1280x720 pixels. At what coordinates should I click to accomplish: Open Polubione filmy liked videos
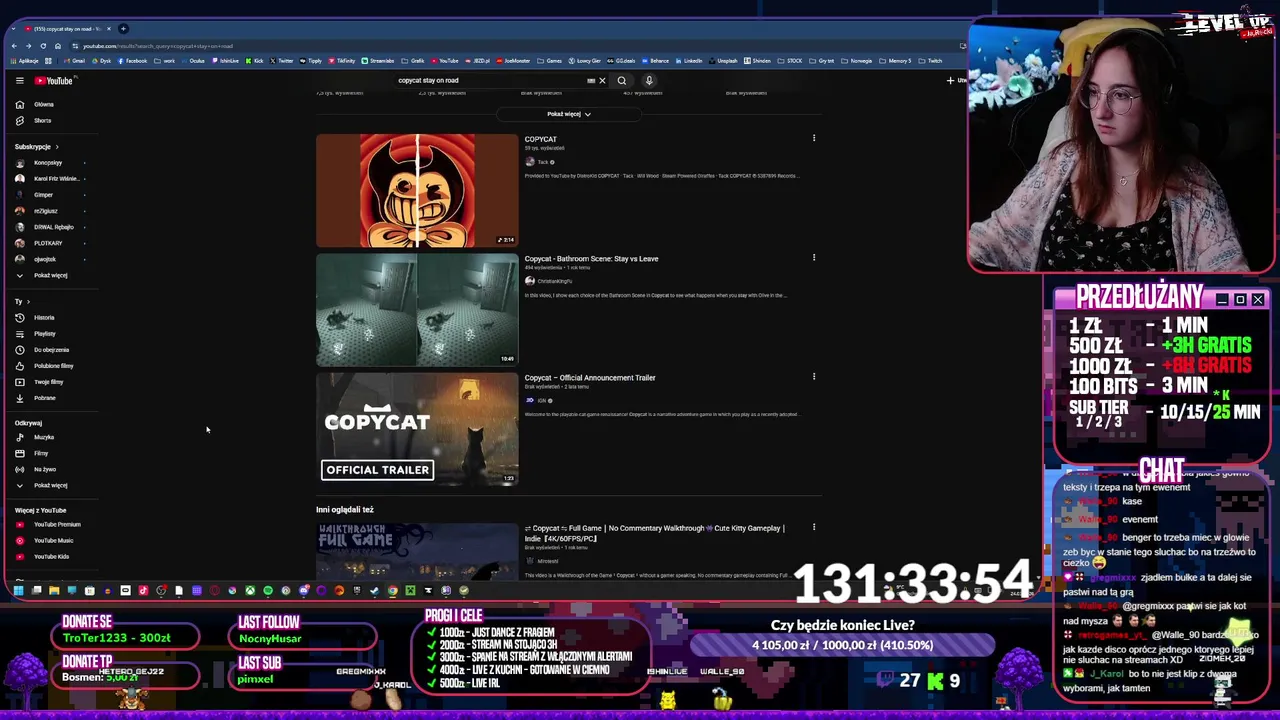[53, 366]
